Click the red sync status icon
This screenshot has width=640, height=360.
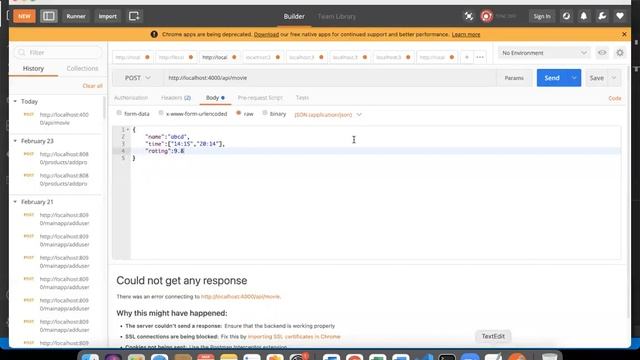tap(486, 16)
